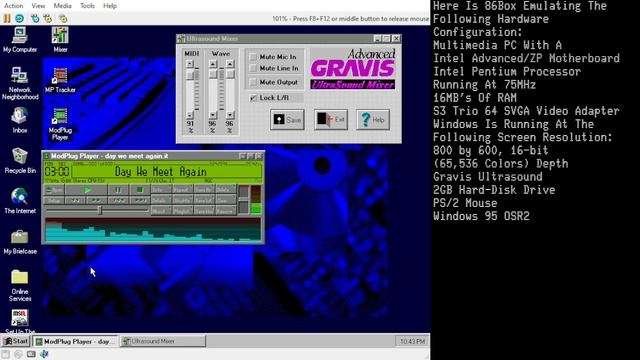Click the About button in ModPlug Player
640x360 pixels.
point(161,211)
